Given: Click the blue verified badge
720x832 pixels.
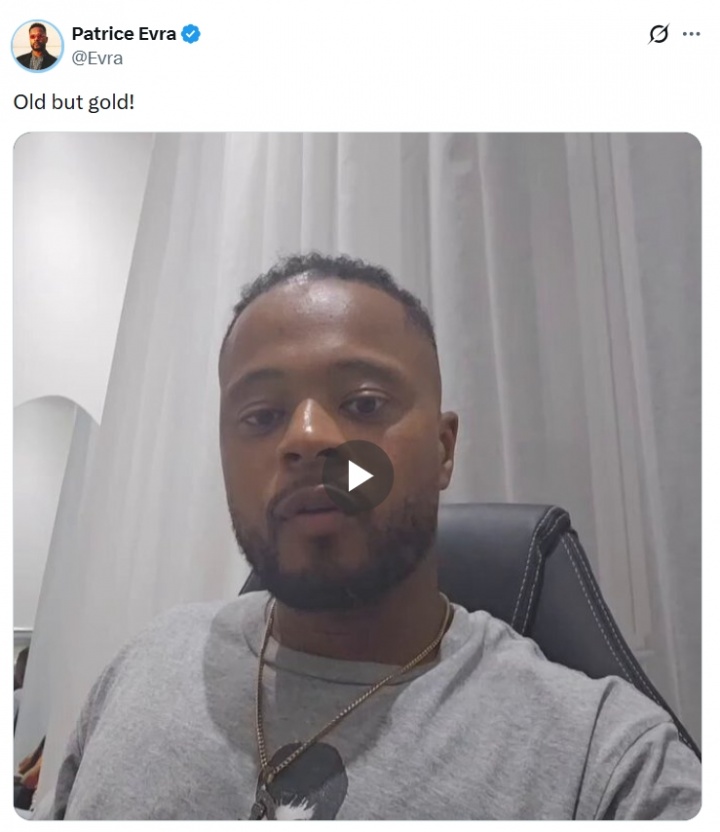Looking at the screenshot, I should pos(191,34).
